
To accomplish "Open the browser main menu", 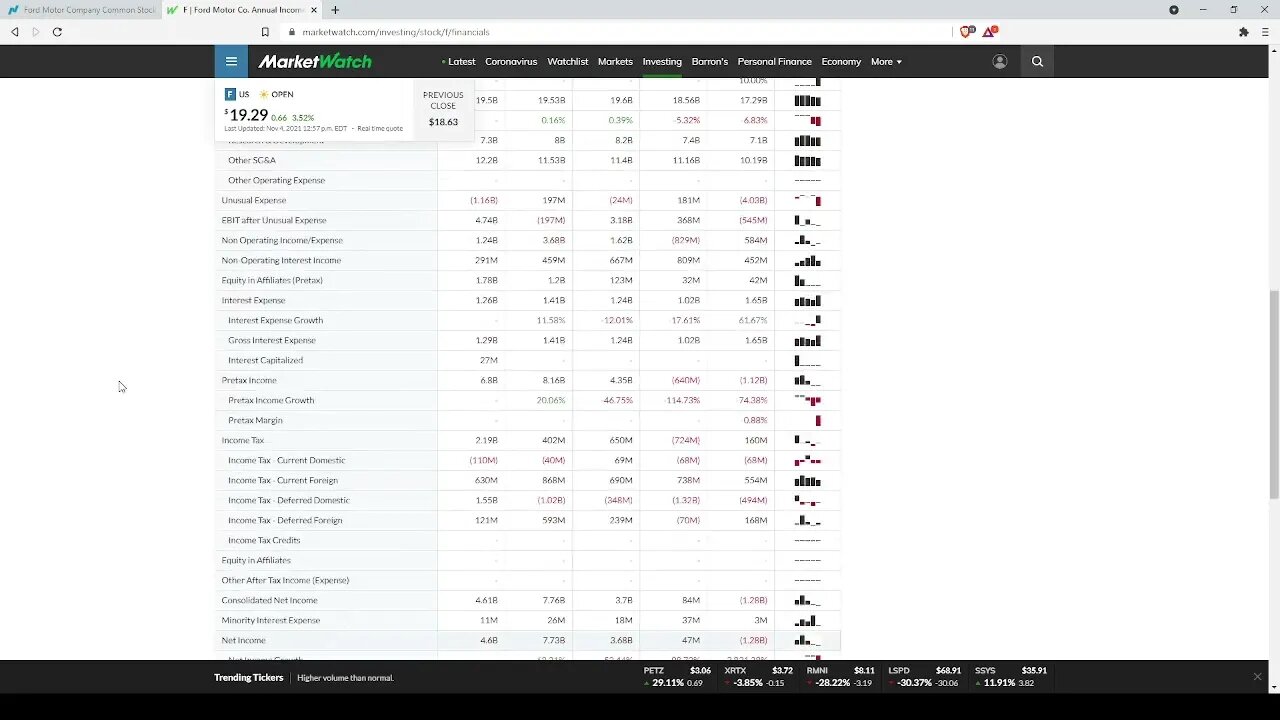I will pyautogui.click(x=1265, y=32).
